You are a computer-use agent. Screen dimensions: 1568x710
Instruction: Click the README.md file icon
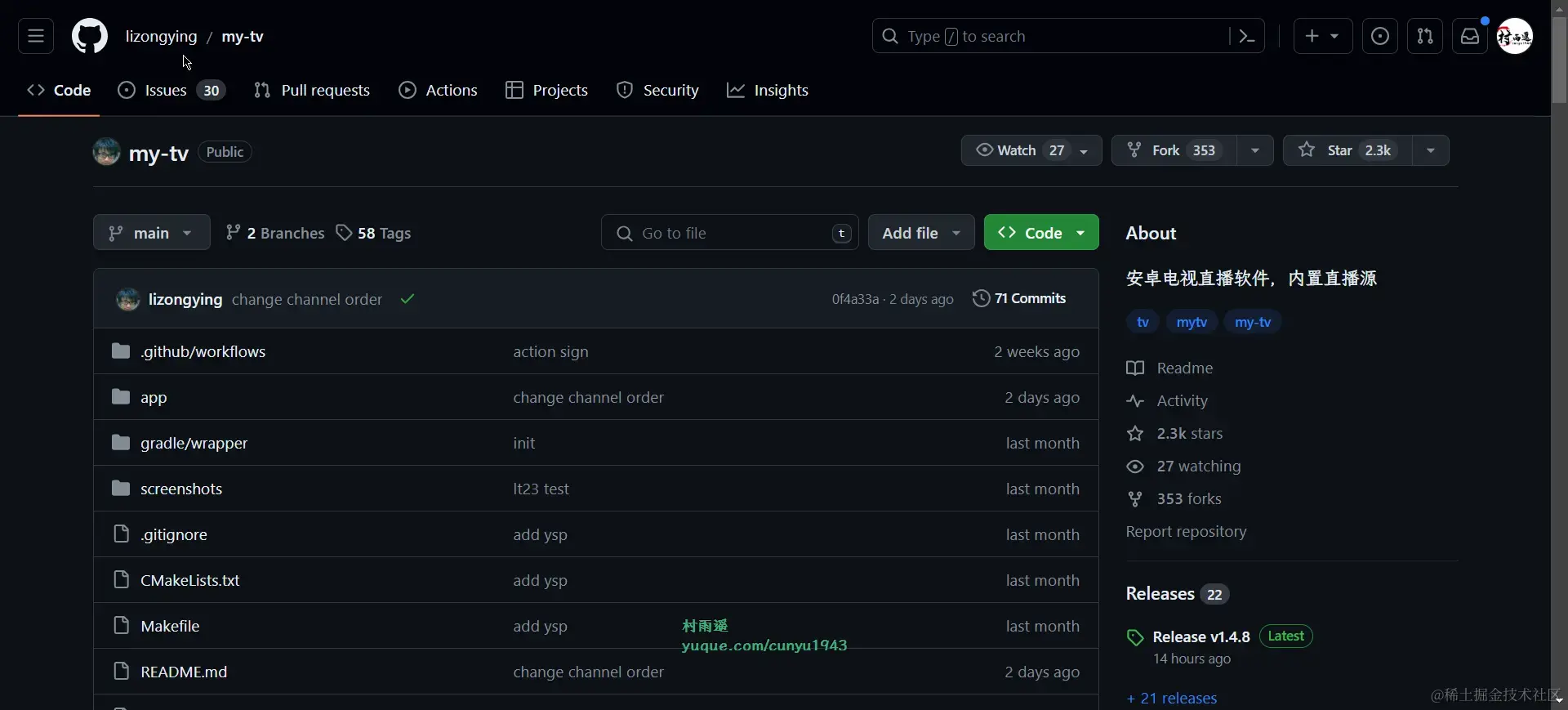click(x=121, y=671)
